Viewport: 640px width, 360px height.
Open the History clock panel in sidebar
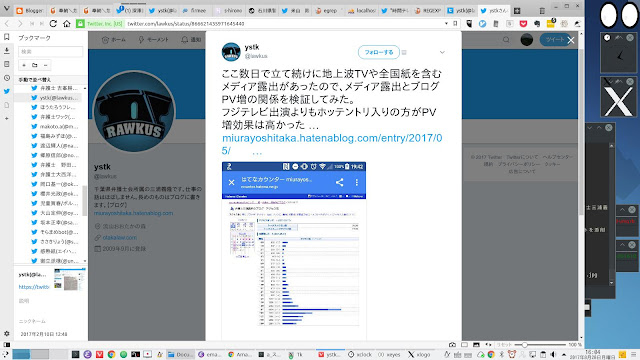click(x=7, y=78)
